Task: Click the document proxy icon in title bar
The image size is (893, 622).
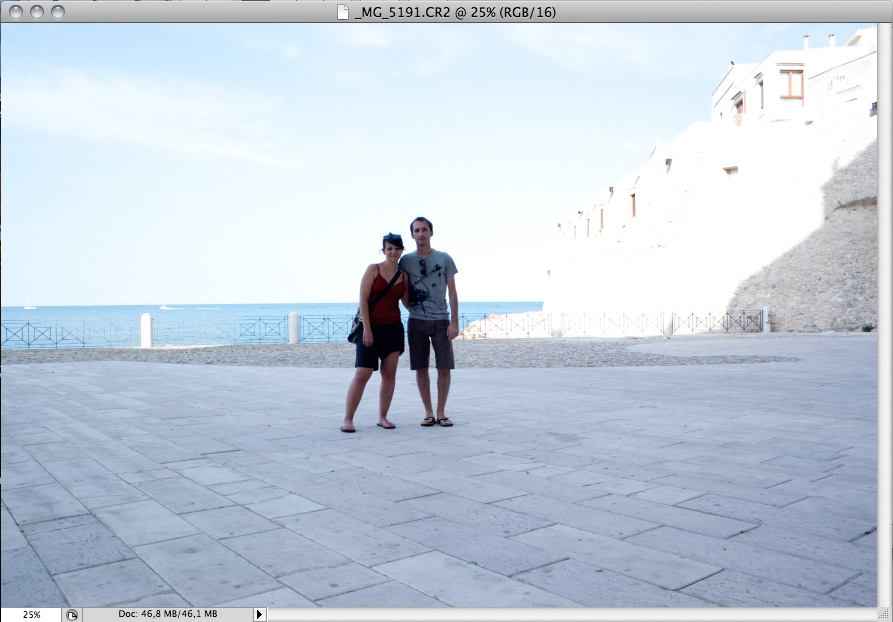Action: click(x=343, y=12)
